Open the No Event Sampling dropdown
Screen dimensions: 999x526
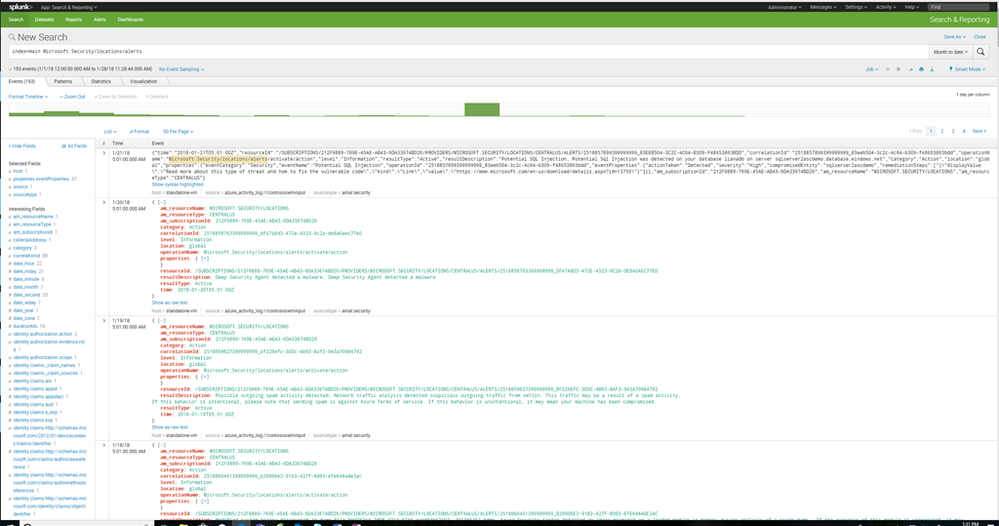[182, 69]
